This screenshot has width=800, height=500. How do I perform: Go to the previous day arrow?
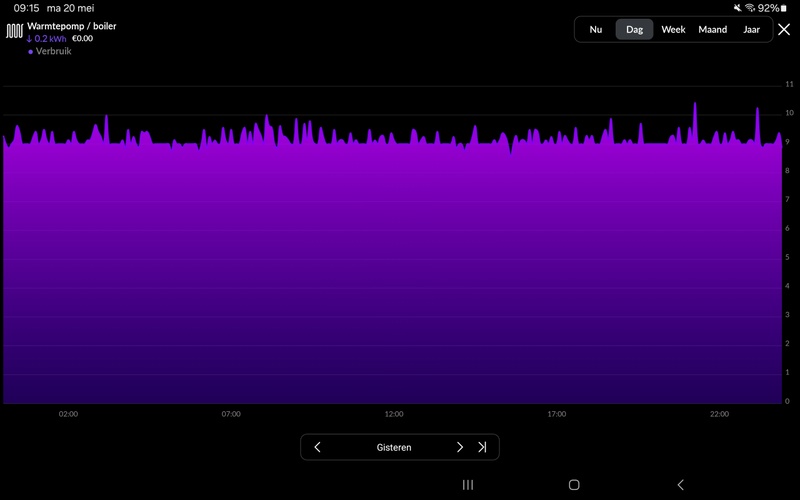pyautogui.click(x=317, y=447)
